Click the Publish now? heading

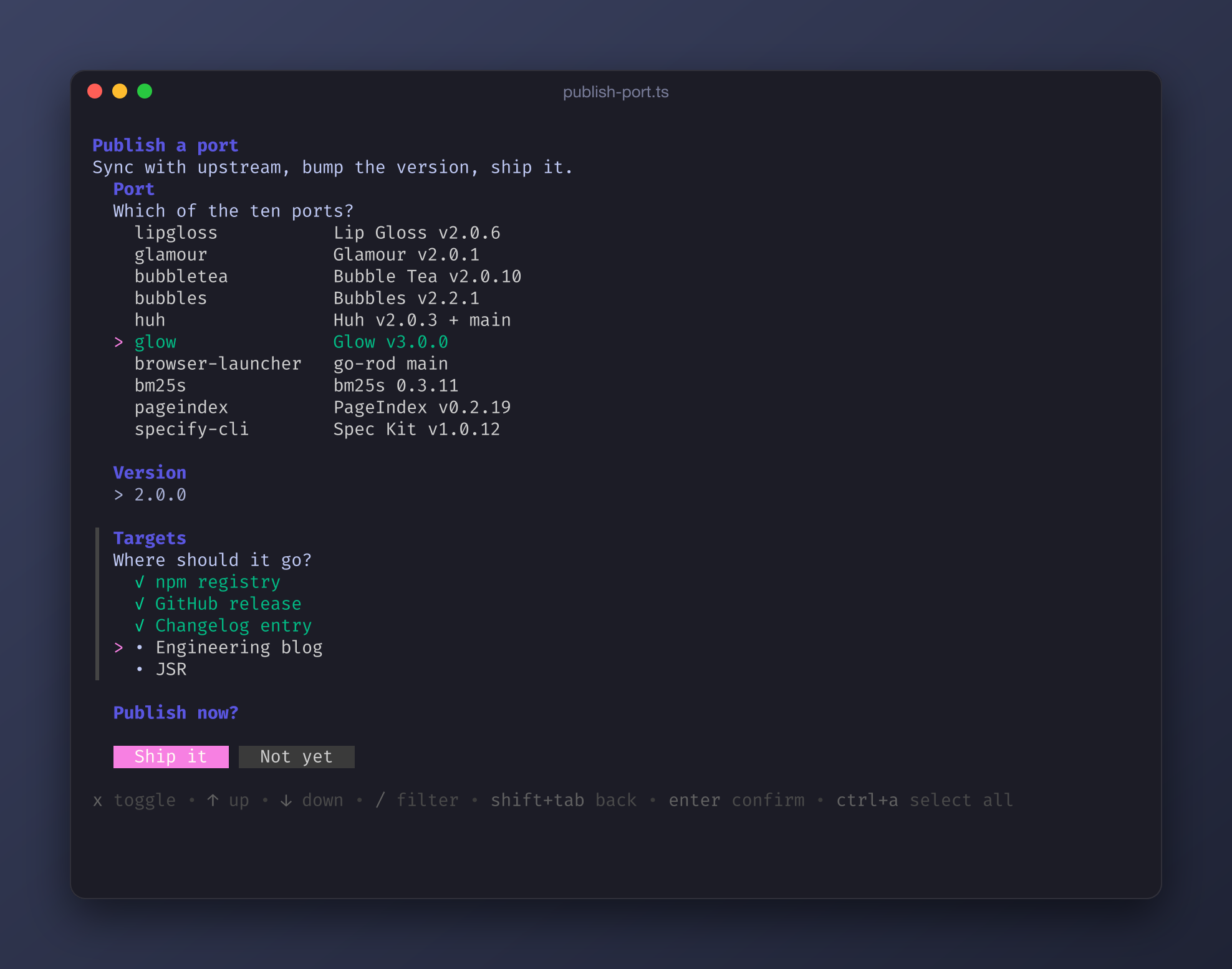[x=176, y=713]
